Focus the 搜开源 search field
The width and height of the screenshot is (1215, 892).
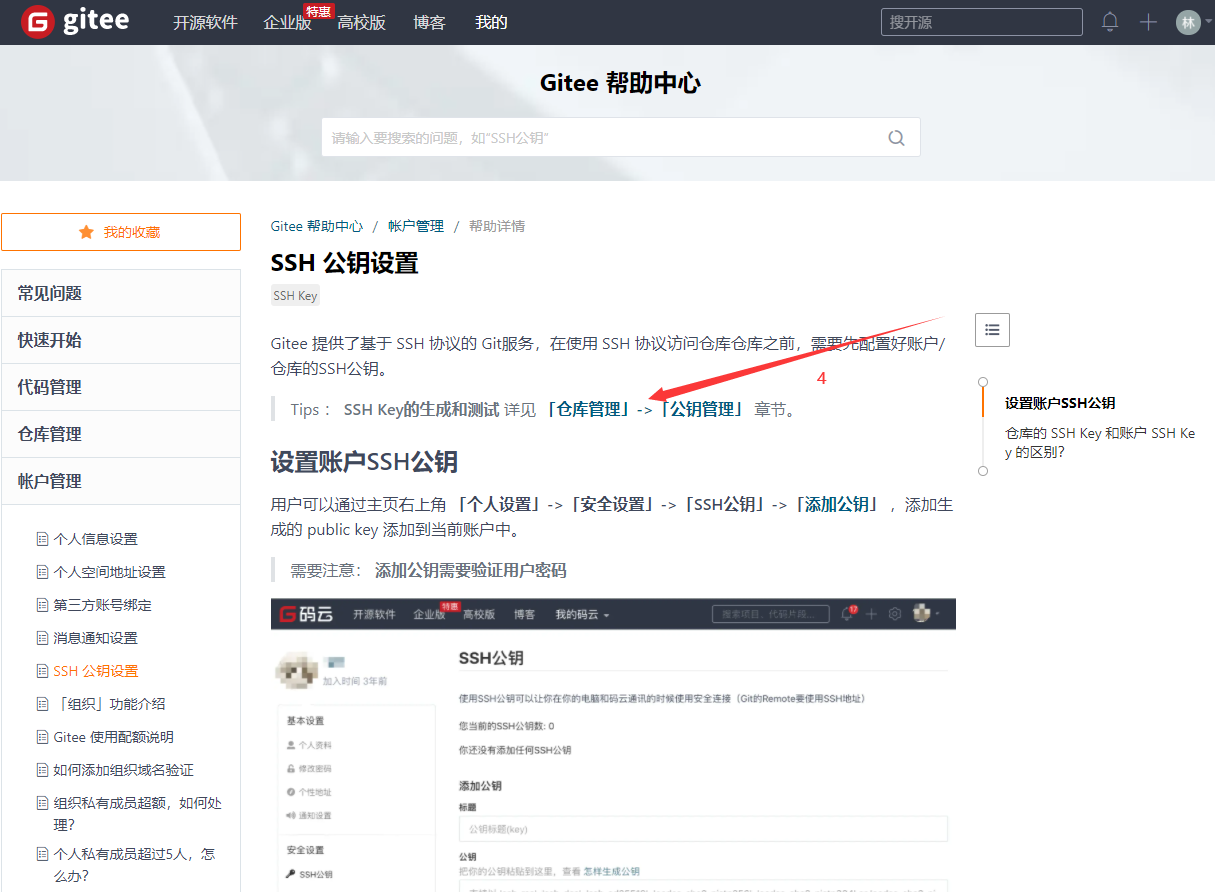tap(981, 22)
